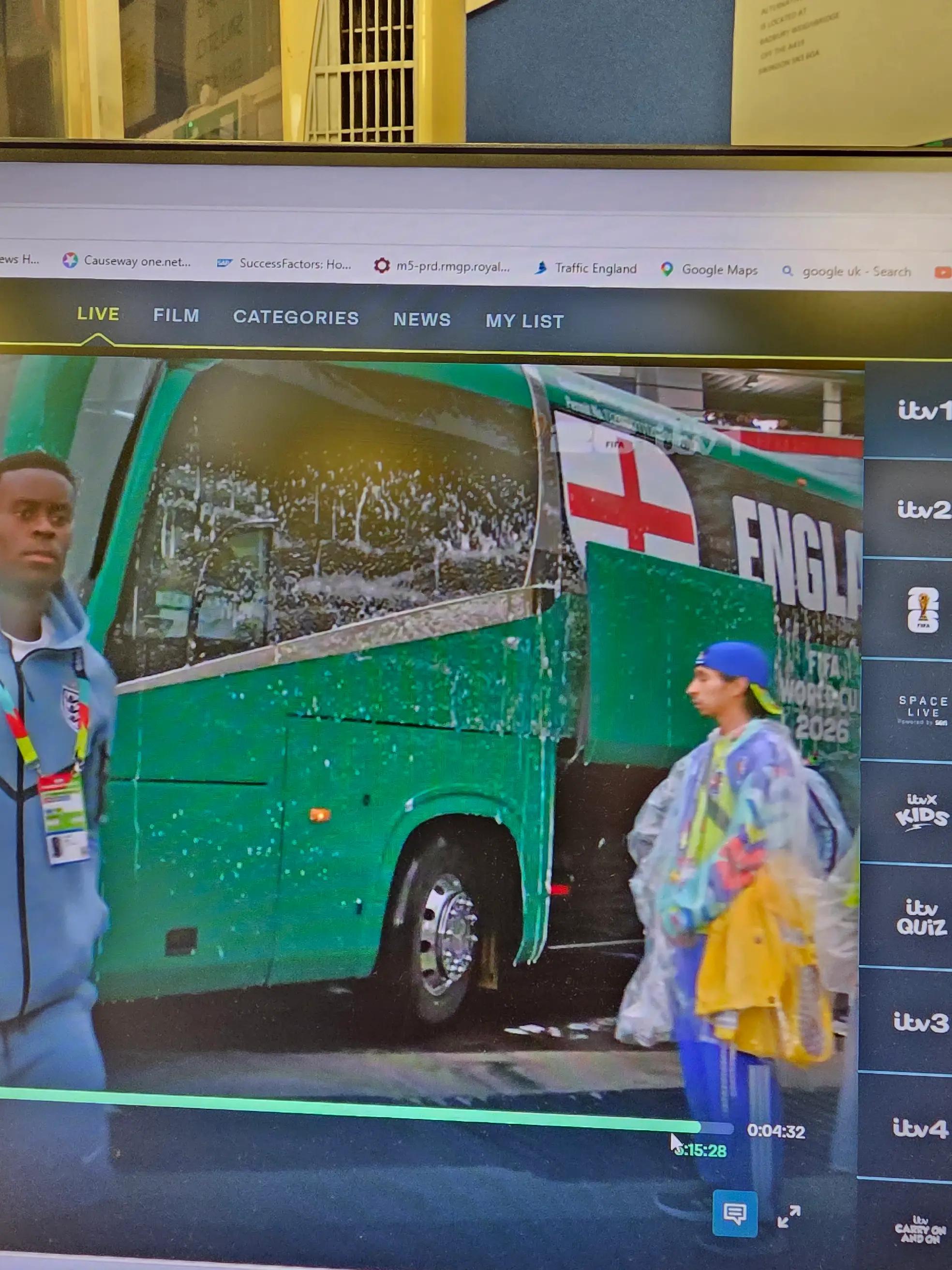
Task: Open the SuccessFactors bookmark
Action: pos(284,264)
